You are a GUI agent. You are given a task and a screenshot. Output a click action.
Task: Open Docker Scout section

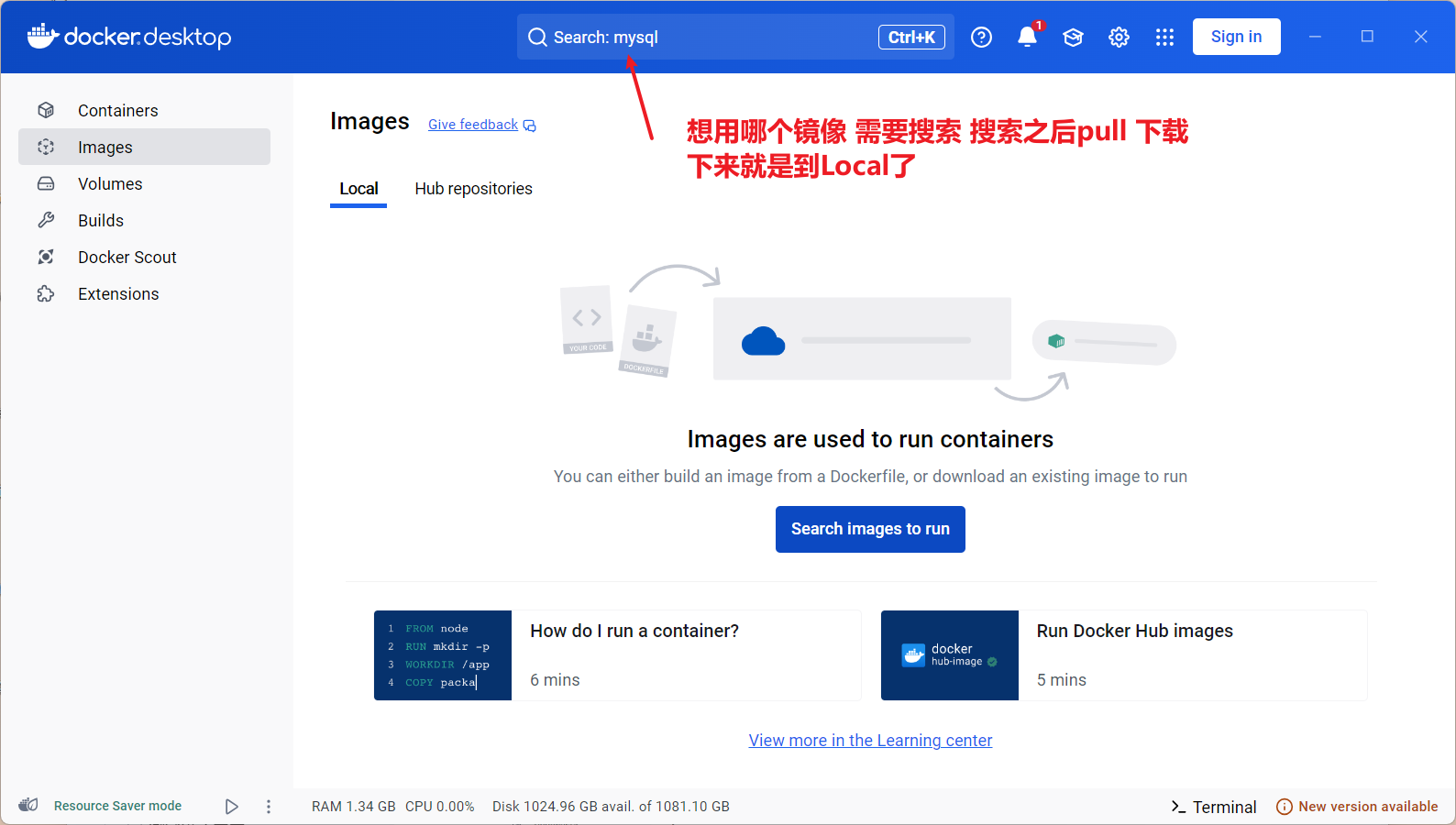click(145, 257)
